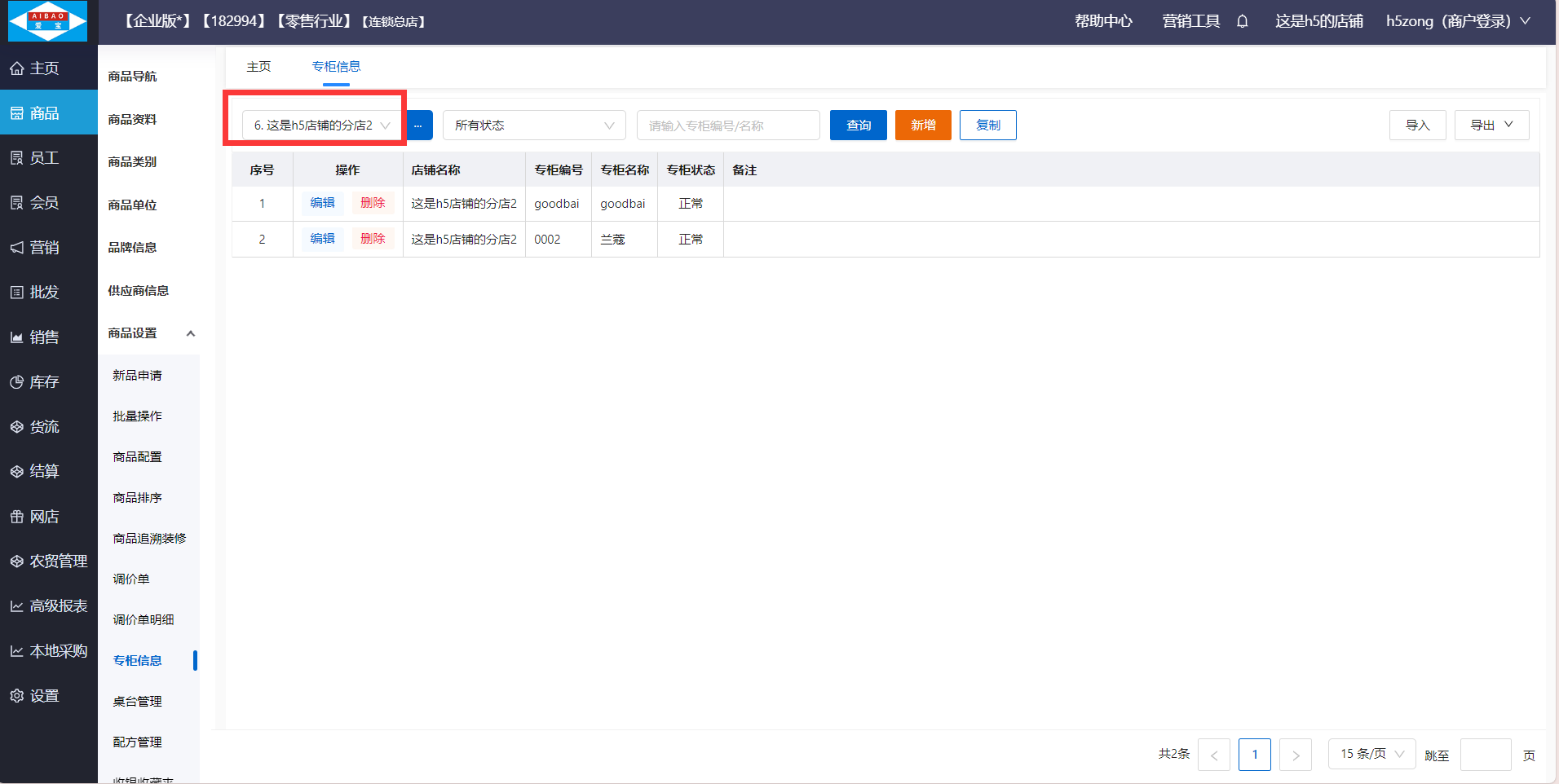
Task: Open 营销 marketing module
Action: [x=48, y=248]
